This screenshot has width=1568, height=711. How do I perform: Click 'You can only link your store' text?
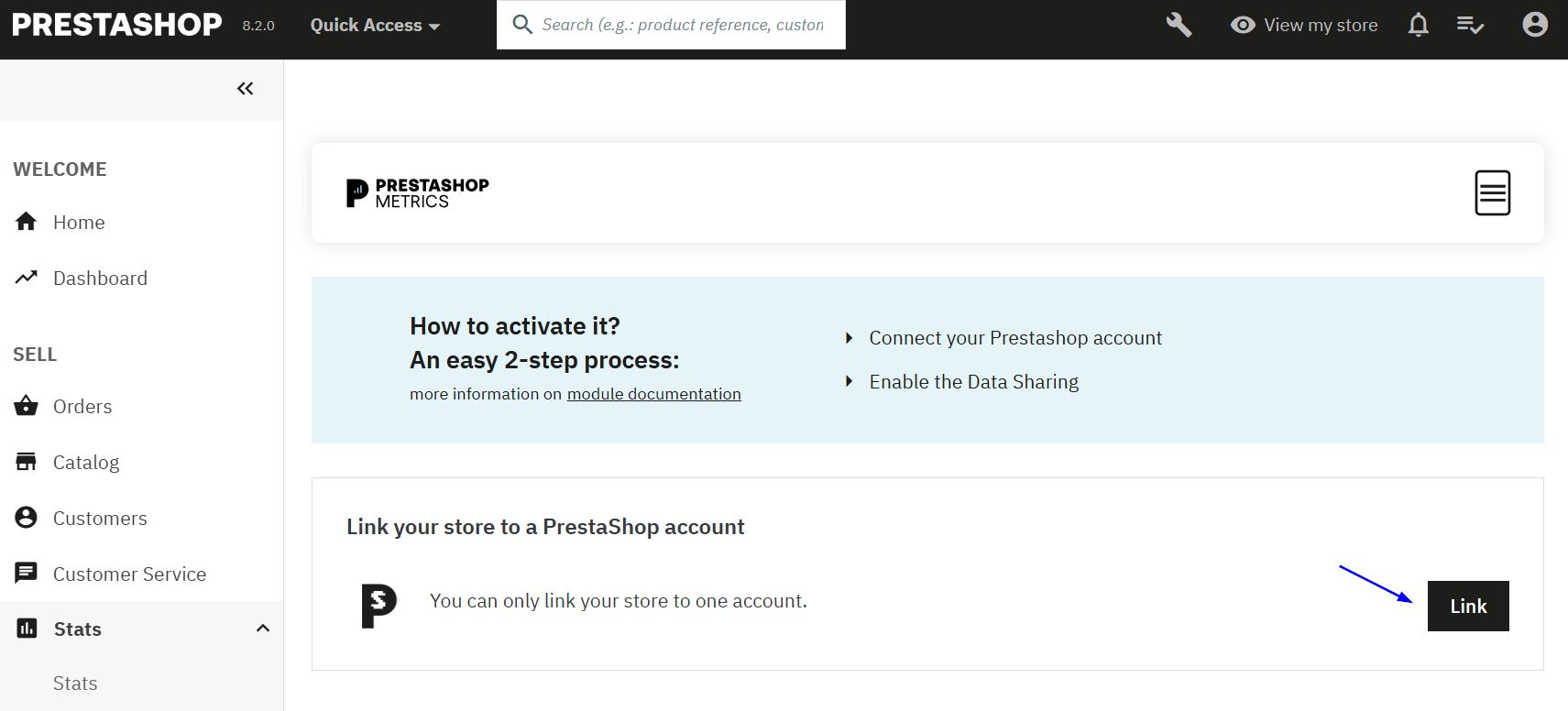(x=619, y=601)
